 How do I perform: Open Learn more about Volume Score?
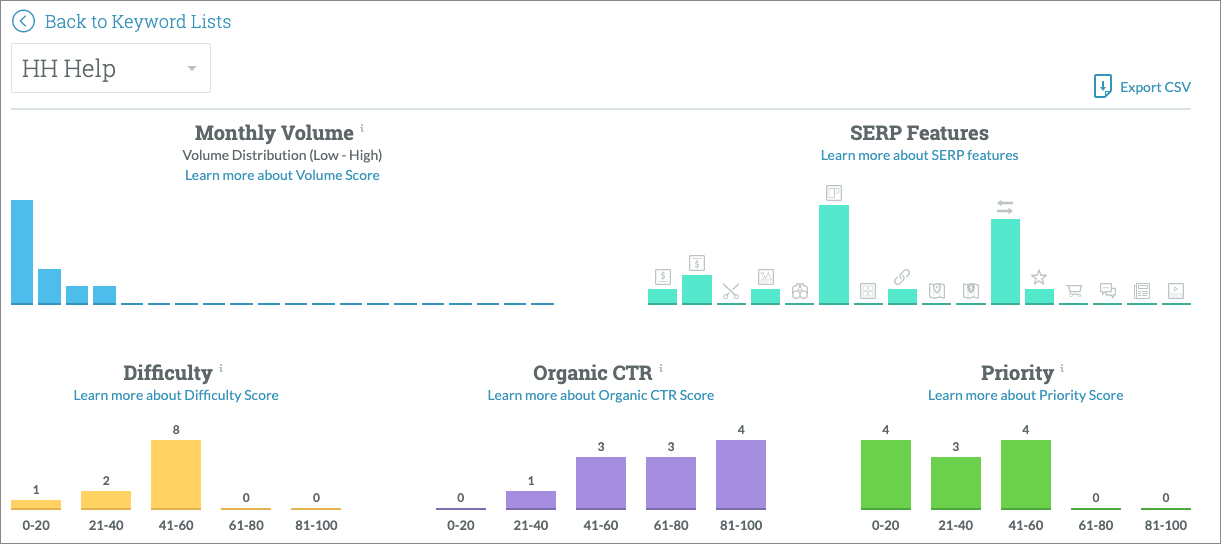point(282,175)
